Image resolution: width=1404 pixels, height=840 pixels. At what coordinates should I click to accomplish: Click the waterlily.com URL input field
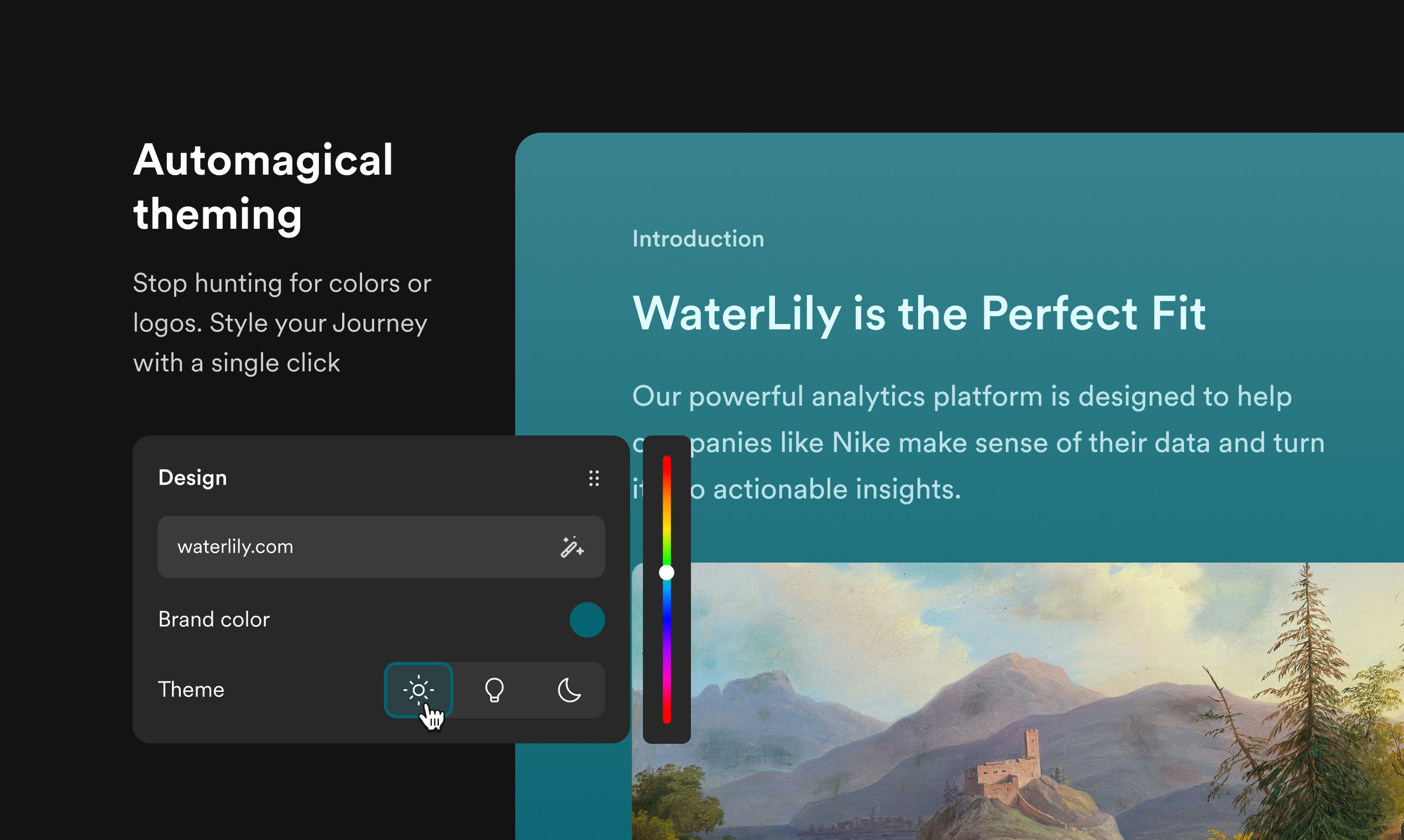(x=340, y=547)
